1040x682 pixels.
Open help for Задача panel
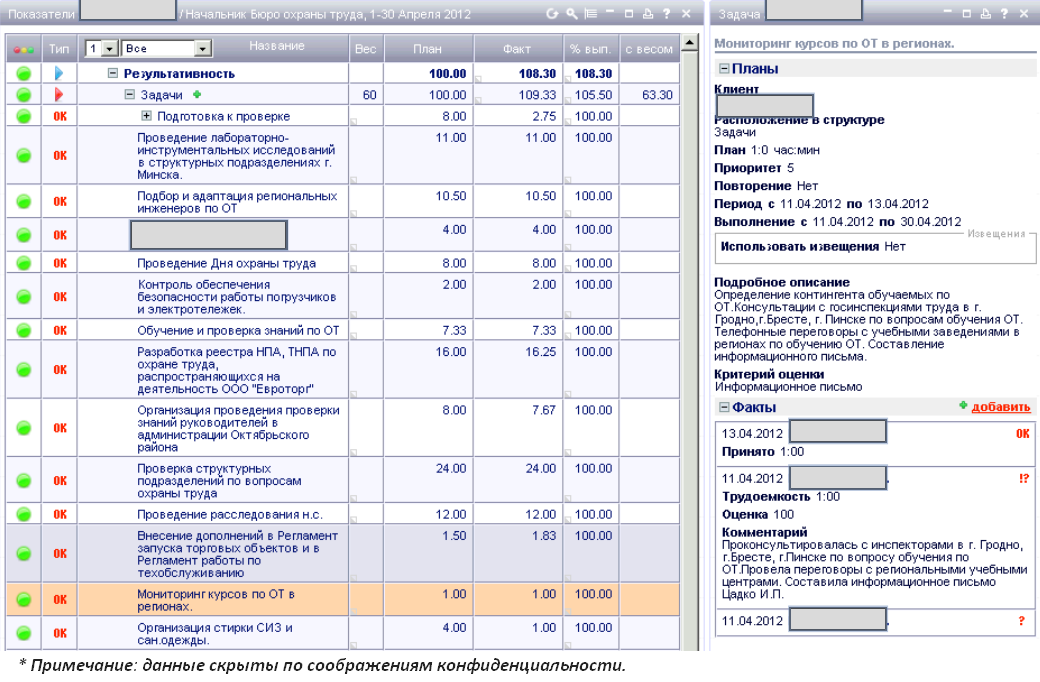[x=1004, y=13]
